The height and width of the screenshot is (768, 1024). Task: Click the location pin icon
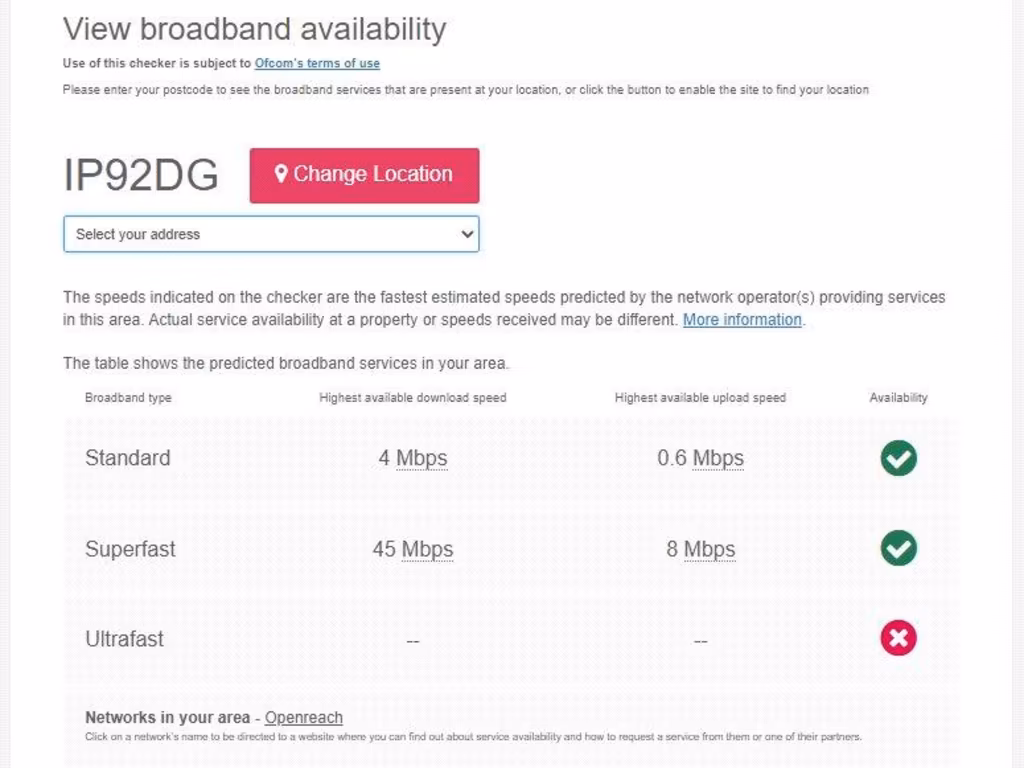pyautogui.click(x=281, y=174)
